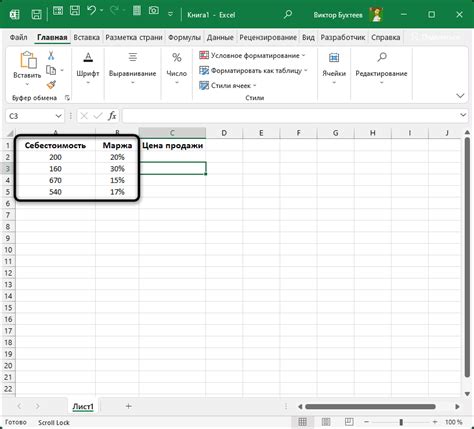474x429 pixels.
Task: Open Условное форматирование menu
Action: [x=252, y=56]
